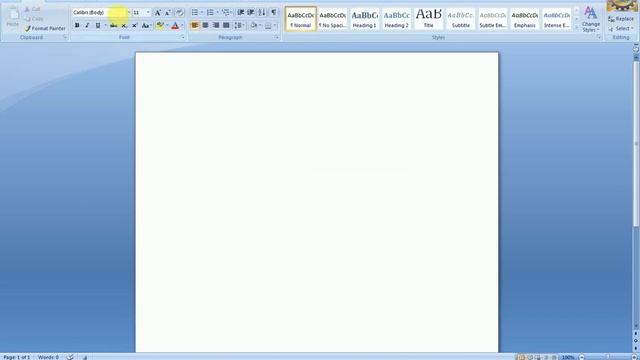Open the bullets style dropdown arrow

(x=202, y=12)
